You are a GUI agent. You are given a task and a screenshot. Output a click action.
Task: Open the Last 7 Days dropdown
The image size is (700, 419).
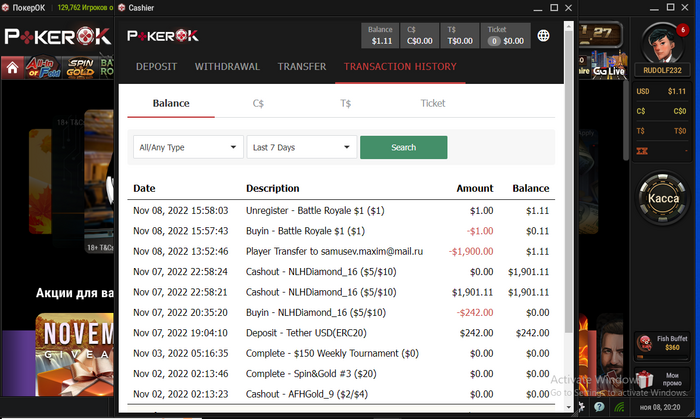pos(301,147)
